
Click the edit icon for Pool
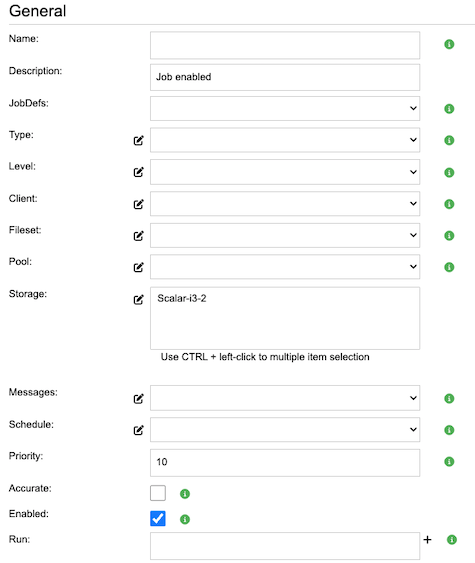coord(139,267)
